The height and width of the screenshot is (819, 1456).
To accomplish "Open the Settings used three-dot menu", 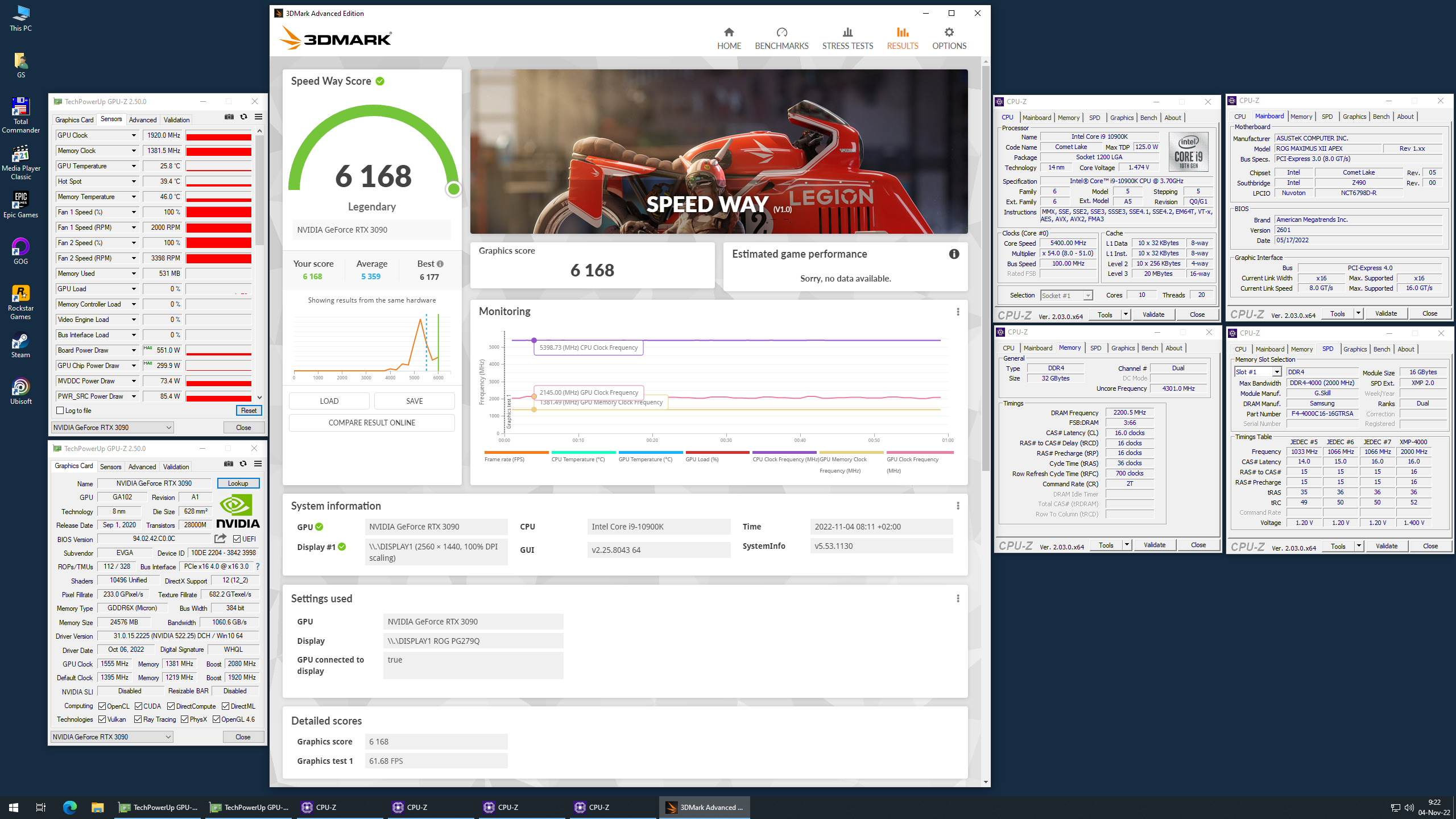I will (x=958, y=598).
